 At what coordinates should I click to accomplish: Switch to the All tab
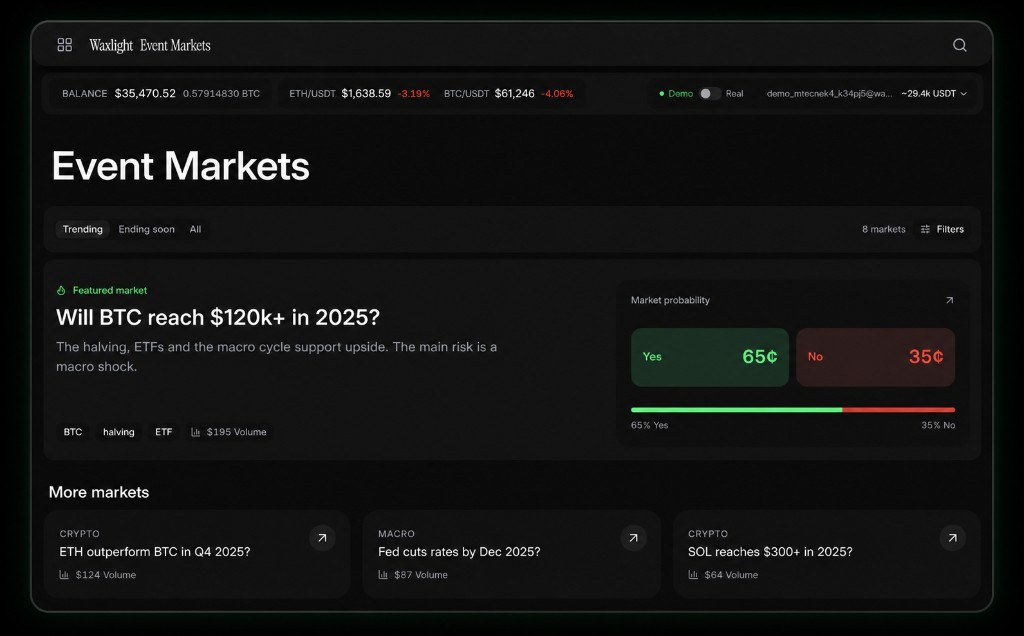[x=195, y=229]
